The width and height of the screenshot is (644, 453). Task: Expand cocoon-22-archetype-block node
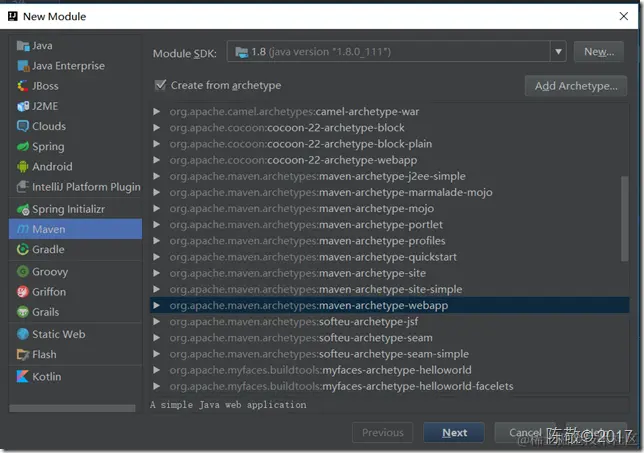tap(156, 128)
